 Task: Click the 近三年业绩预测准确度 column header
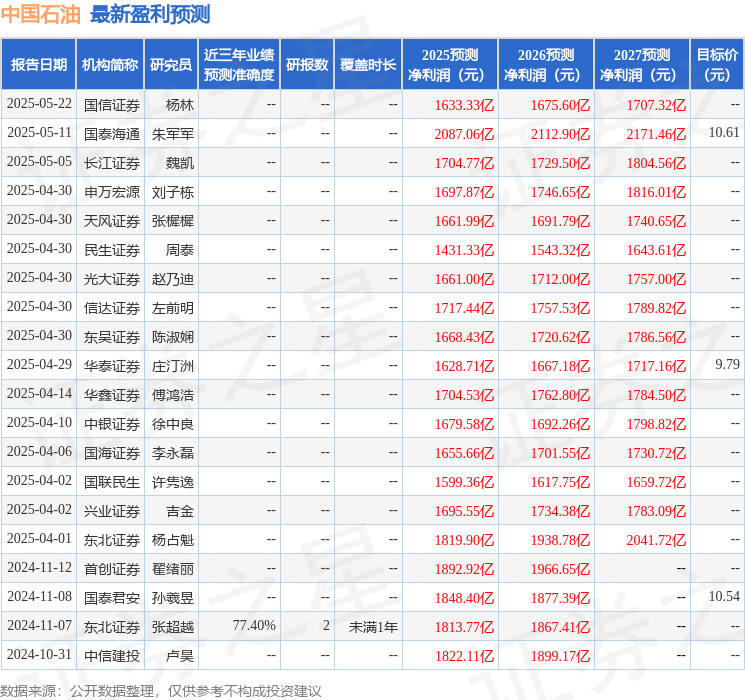click(x=239, y=65)
